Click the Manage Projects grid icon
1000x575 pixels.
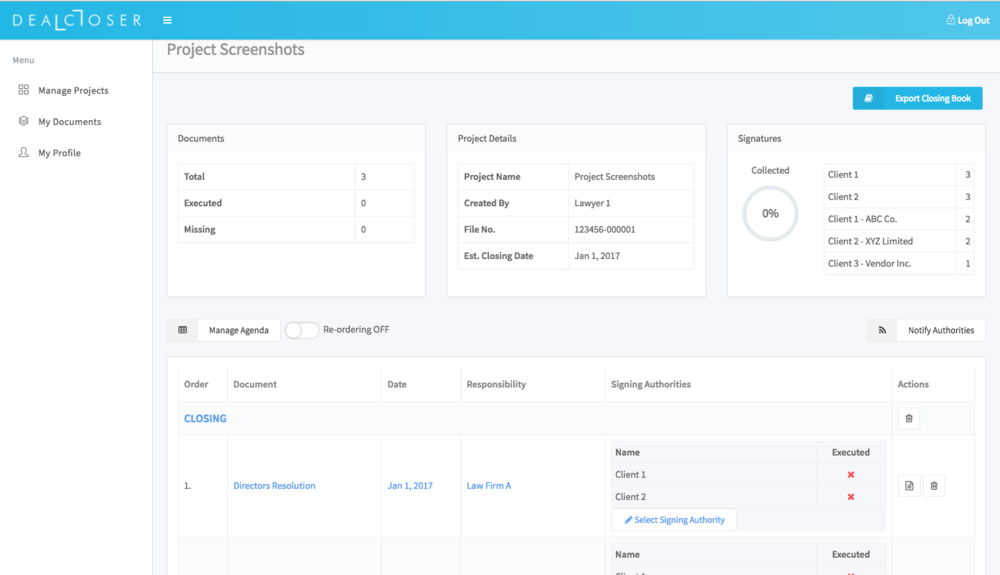pos(24,90)
